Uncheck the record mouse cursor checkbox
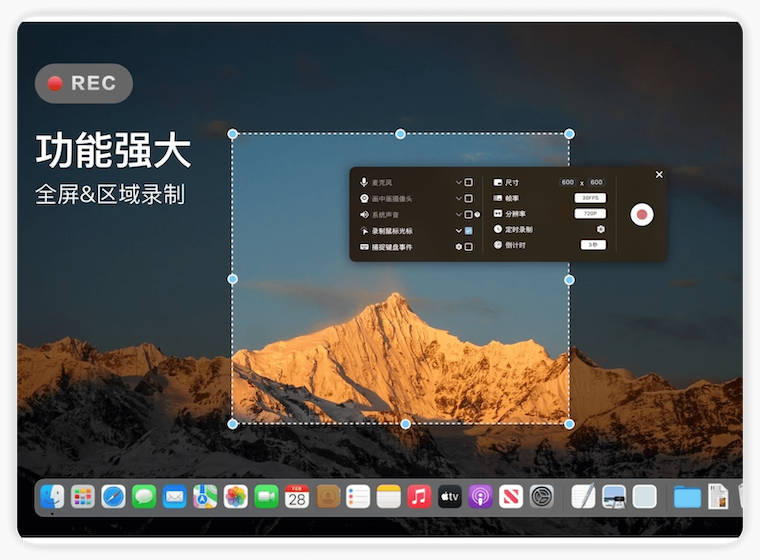 click(468, 230)
